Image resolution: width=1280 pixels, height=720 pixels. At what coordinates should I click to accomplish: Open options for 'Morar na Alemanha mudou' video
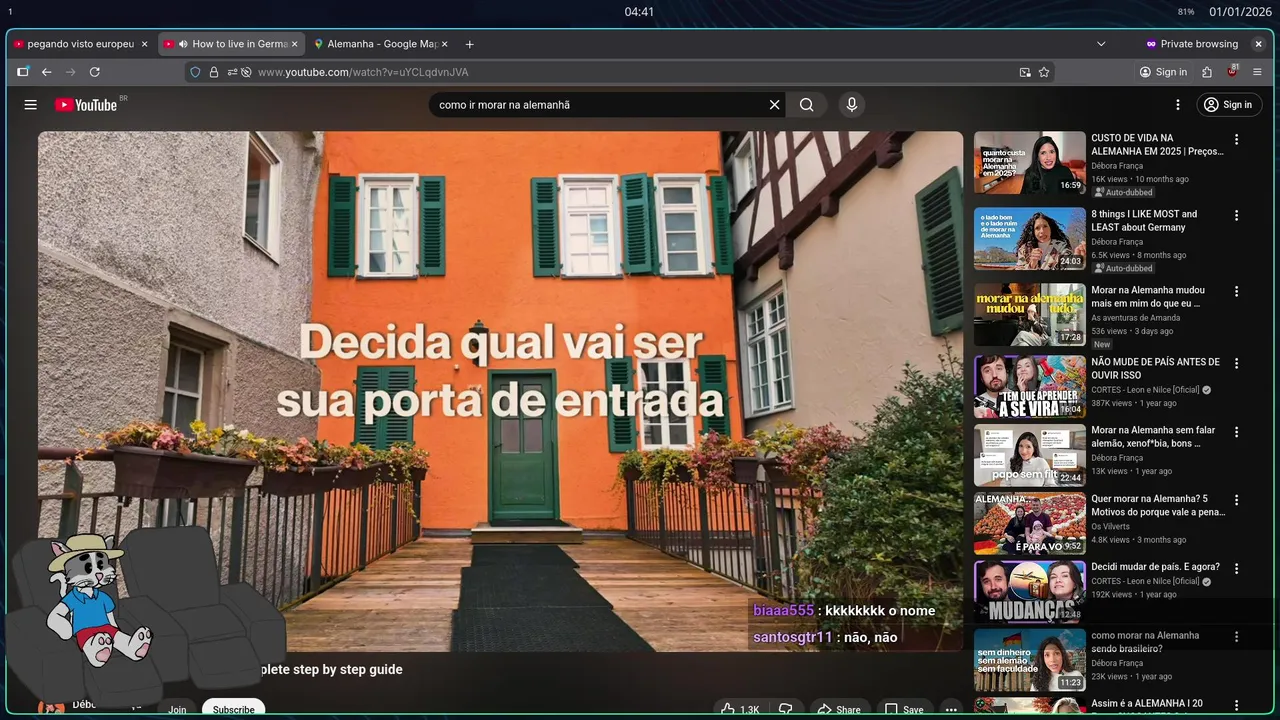point(1236,292)
